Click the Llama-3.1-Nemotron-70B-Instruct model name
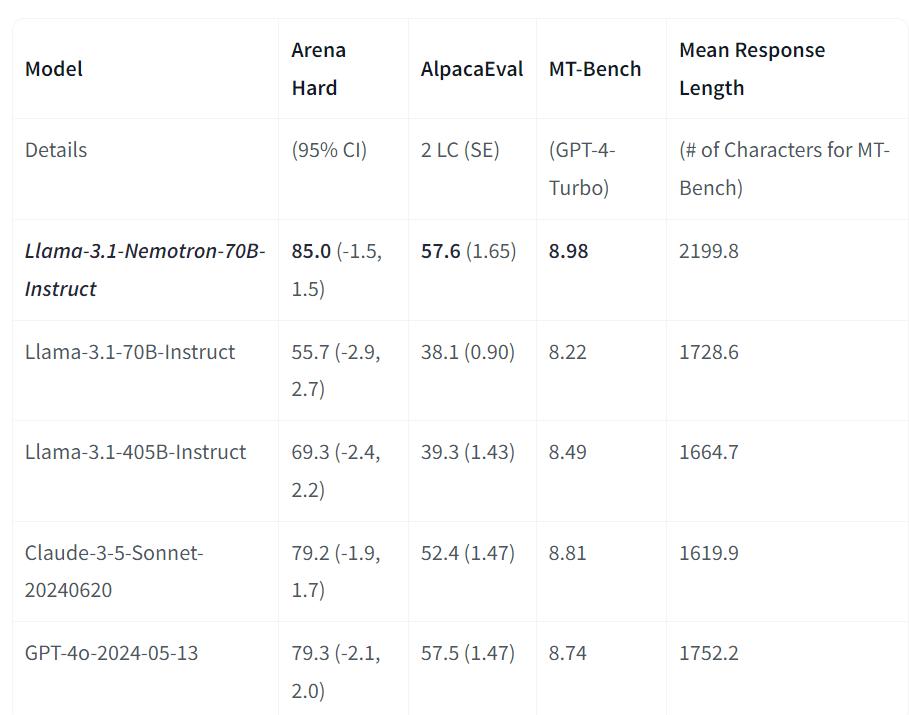 pyautogui.click(x=145, y=270)
